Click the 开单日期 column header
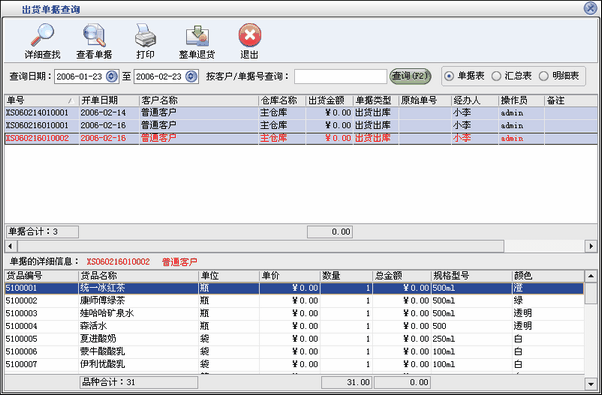The height and width of the screenshot is (395, 602). tap(109, 101)
